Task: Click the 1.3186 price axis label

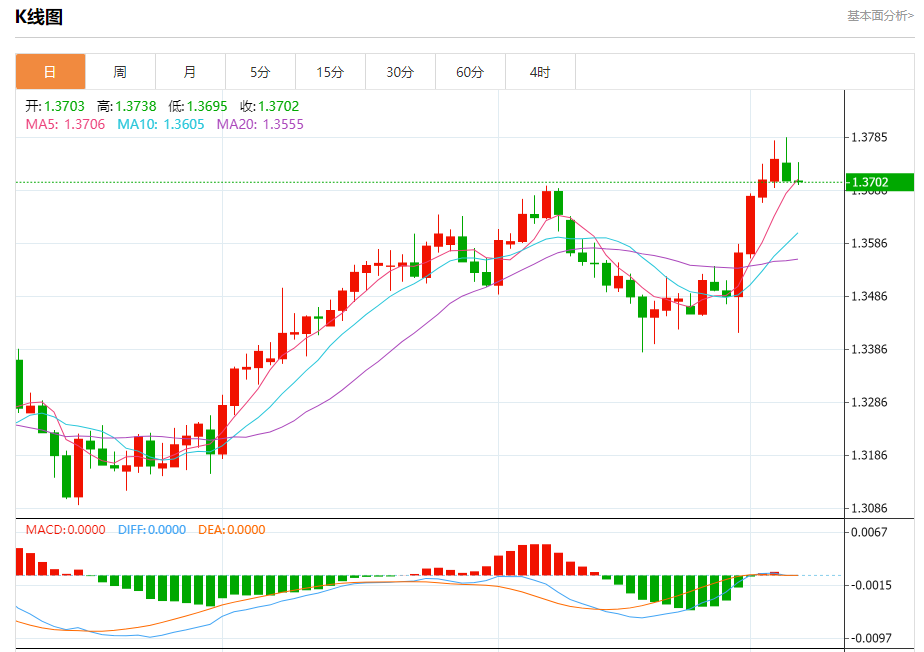Action: tap(869, 455)
